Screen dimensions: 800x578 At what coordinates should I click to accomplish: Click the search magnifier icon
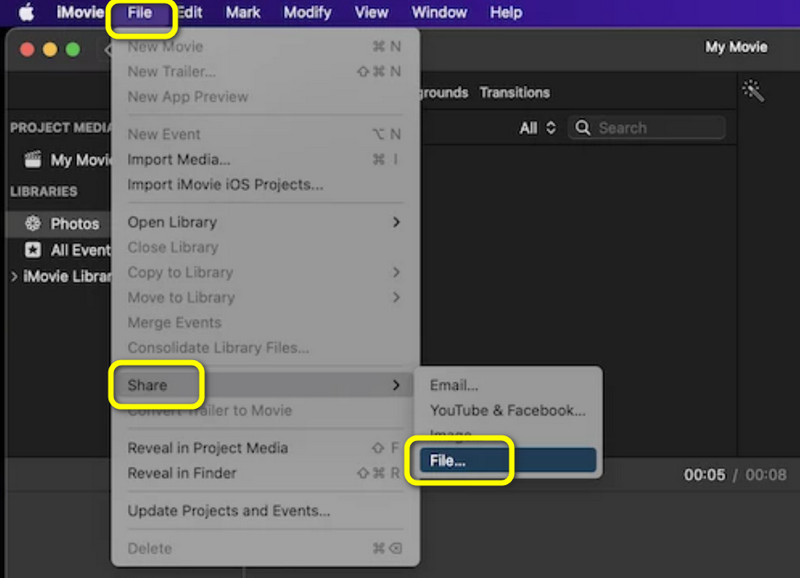(x=583, y=128)
